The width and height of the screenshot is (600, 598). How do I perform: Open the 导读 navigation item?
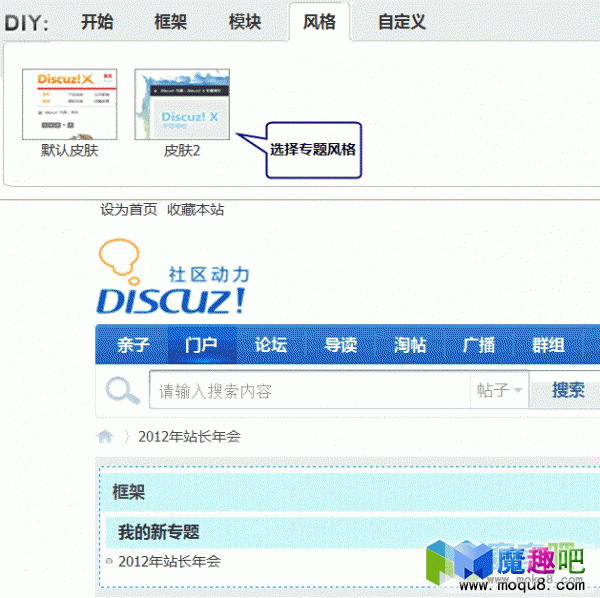point(341,345)
